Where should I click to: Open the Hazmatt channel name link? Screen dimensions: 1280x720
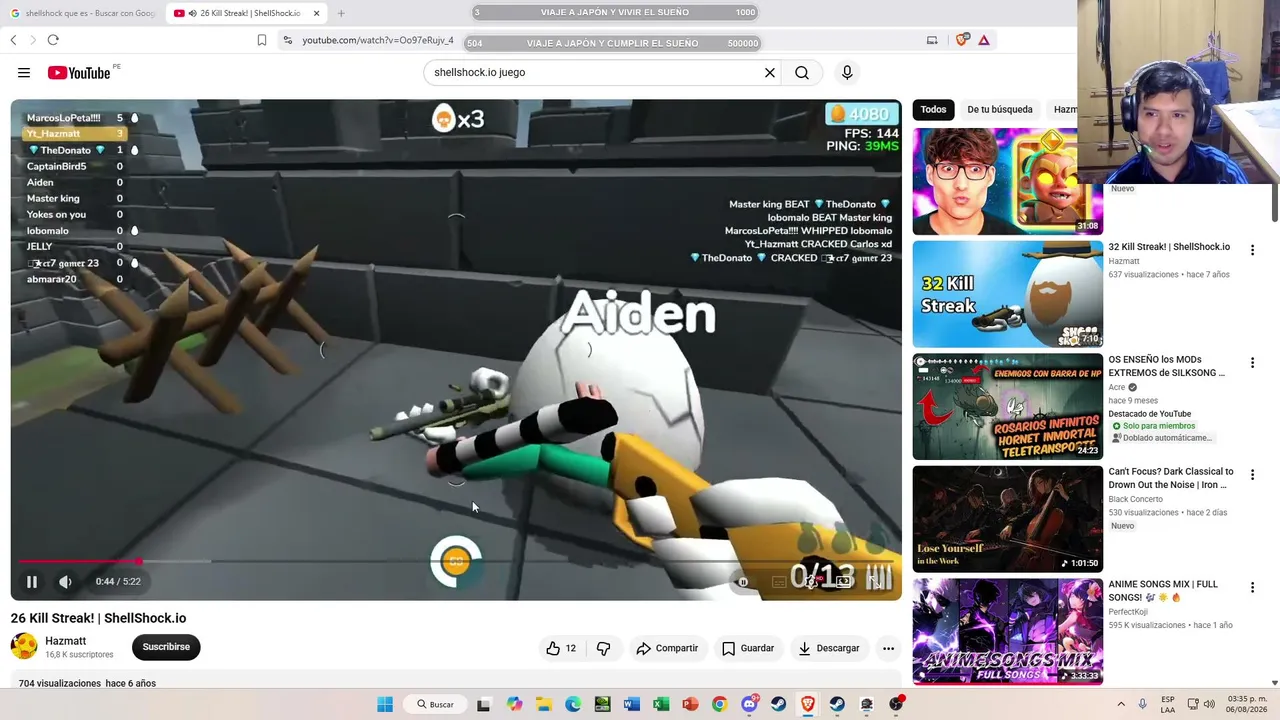pyautogui.click(x=66, y=641)
